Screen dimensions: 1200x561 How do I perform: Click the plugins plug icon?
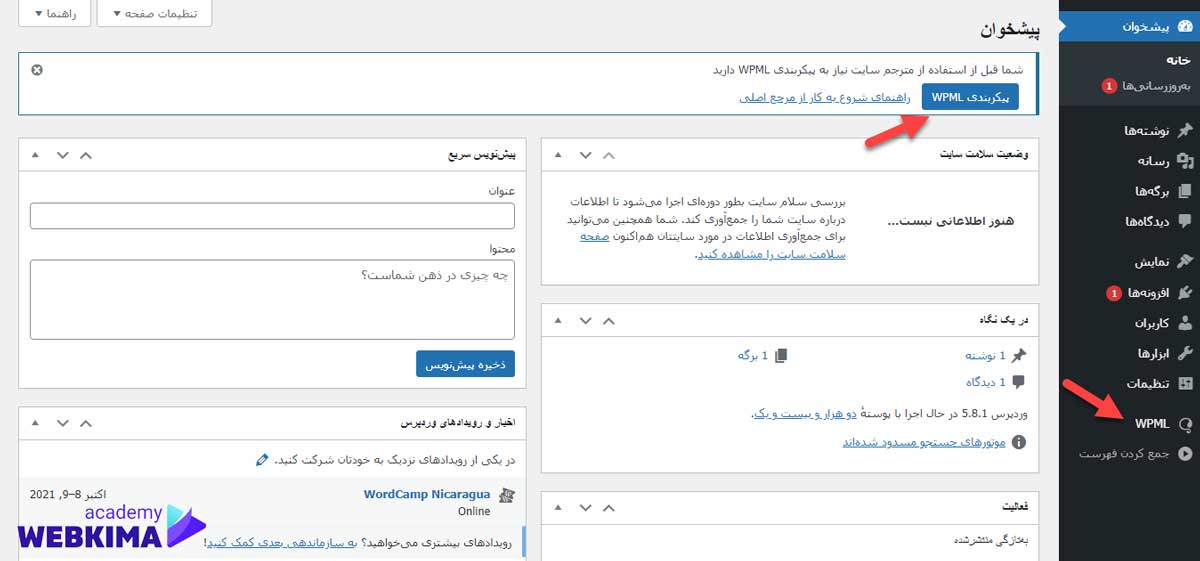click(1185, 292)
